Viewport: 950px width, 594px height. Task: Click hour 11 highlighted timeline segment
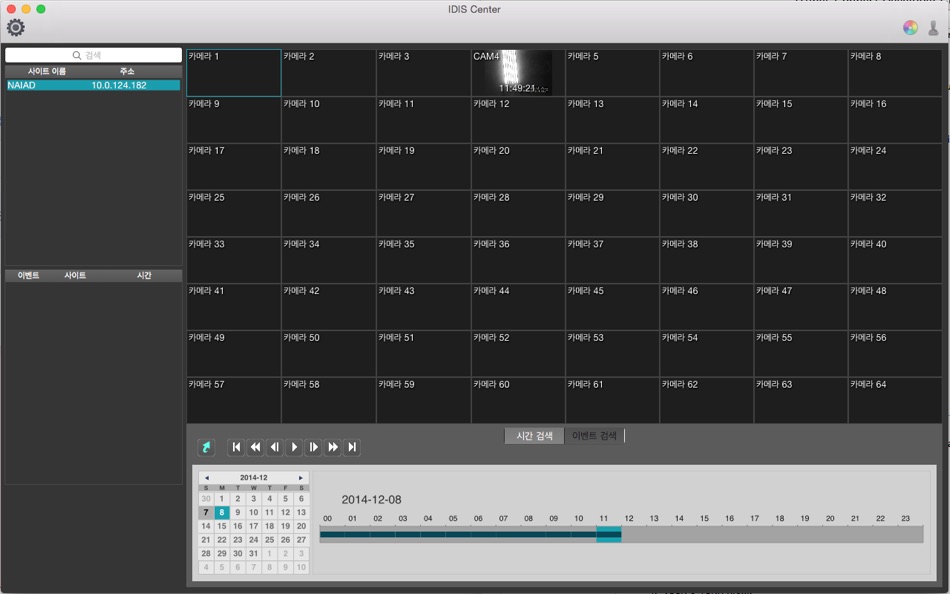pyautogui.click(x=609, y=534)
